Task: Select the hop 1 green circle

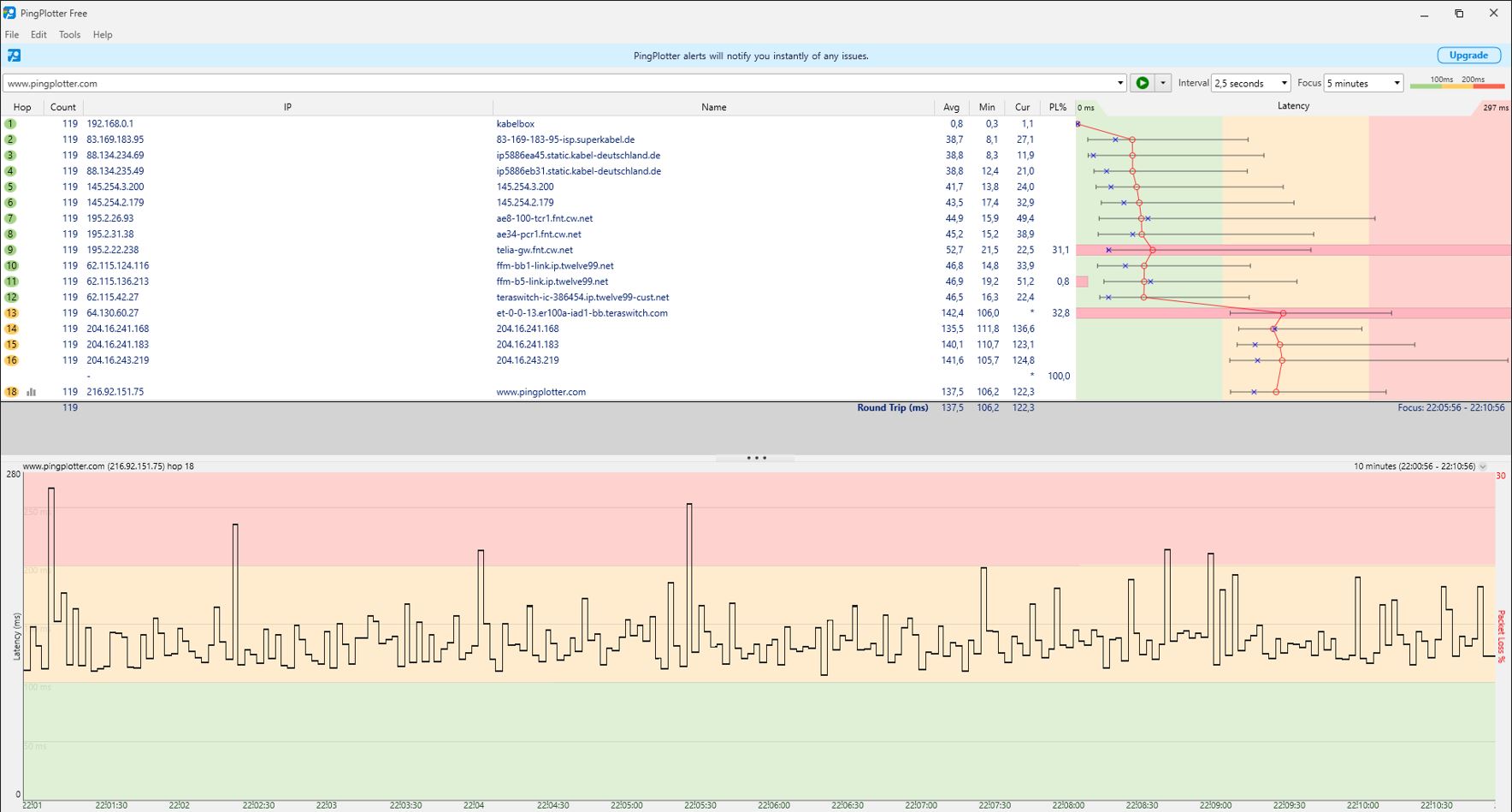Action: pos(11,124)
